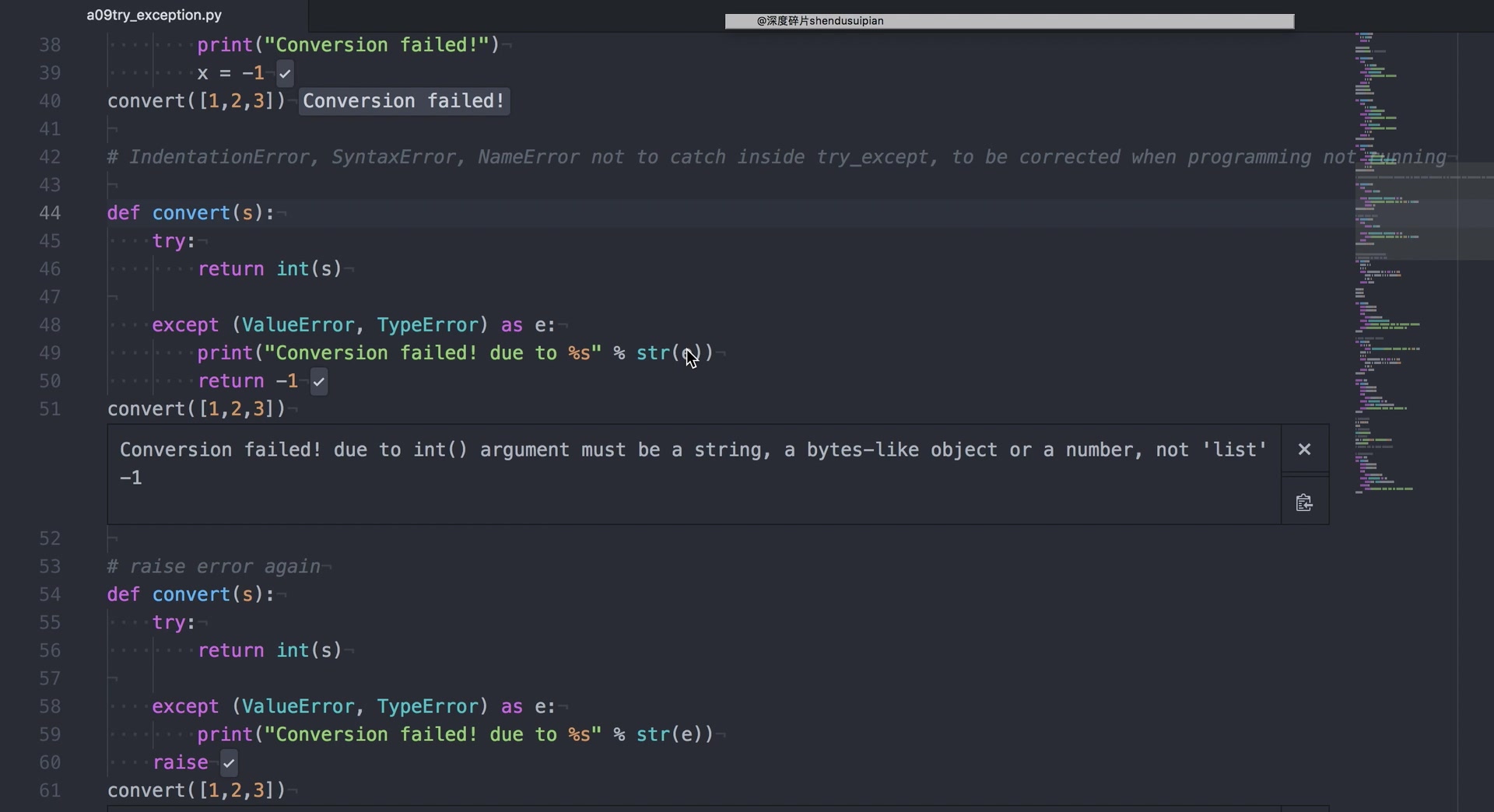This screenshot has height=812, width=1494.
Task: Close the traceback output panel
Action: tap(1304, 450)
